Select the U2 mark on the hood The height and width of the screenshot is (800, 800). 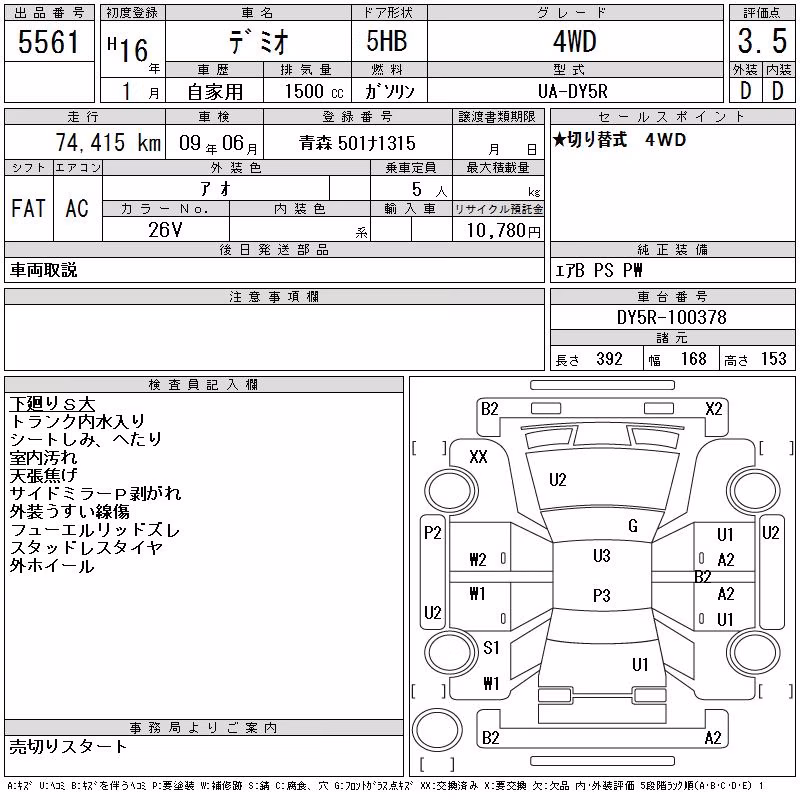pyautogui.click(x=558, y=480)
